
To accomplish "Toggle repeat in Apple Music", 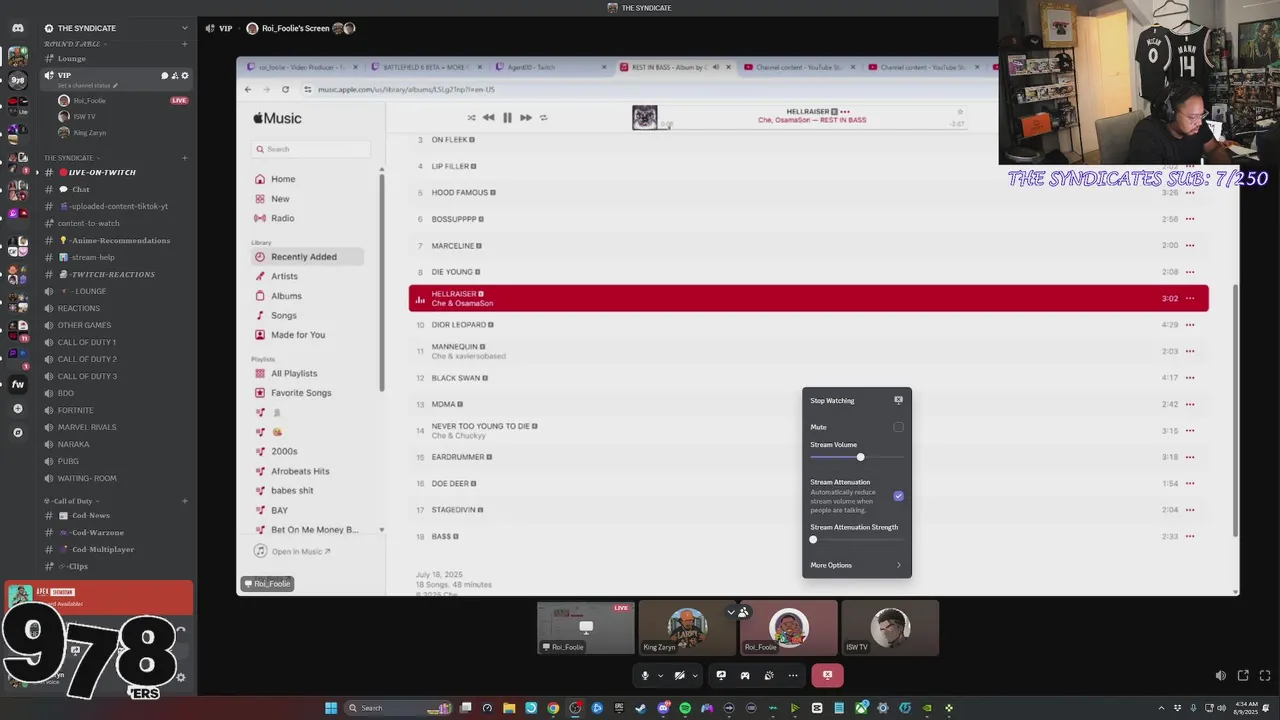I will click(x=543, y=118).
